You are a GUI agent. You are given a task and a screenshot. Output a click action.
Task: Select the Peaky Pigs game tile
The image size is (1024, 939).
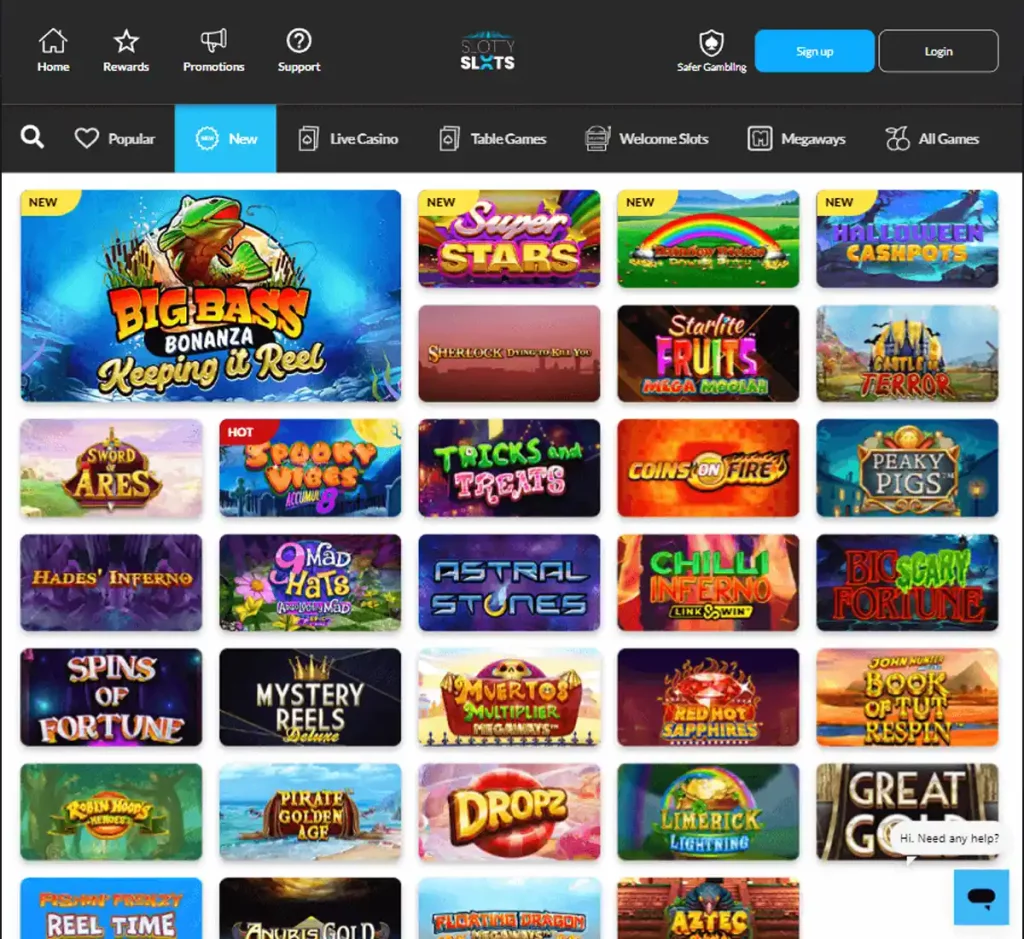coord(907,467)
